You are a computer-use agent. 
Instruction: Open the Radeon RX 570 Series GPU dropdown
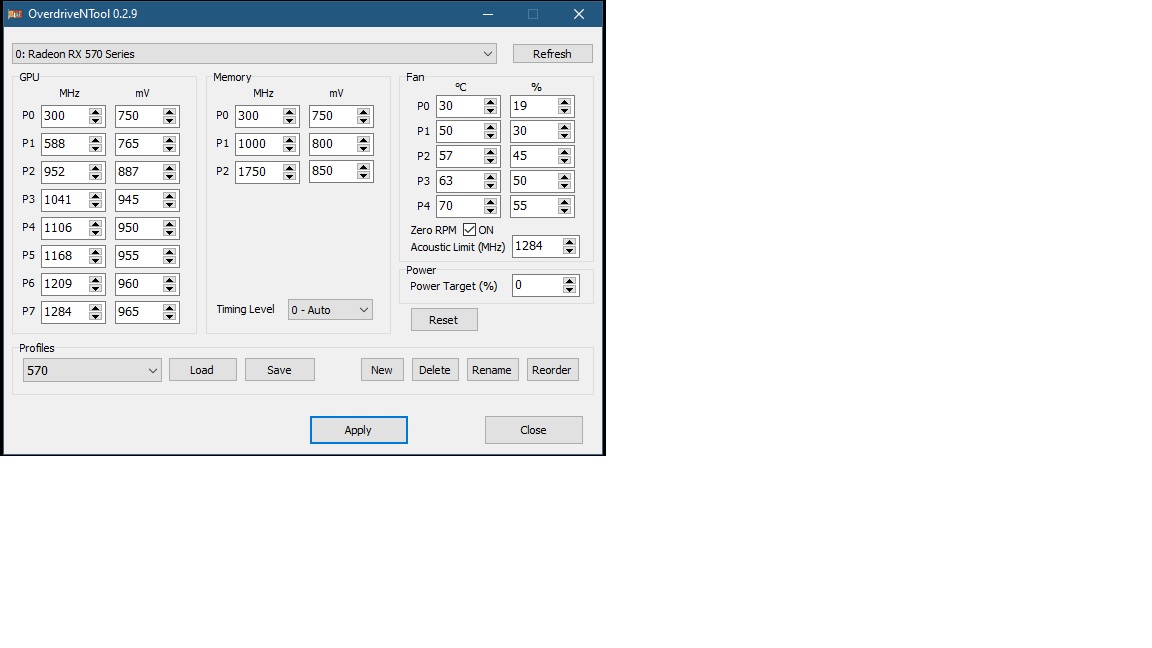tap(254, 54)
